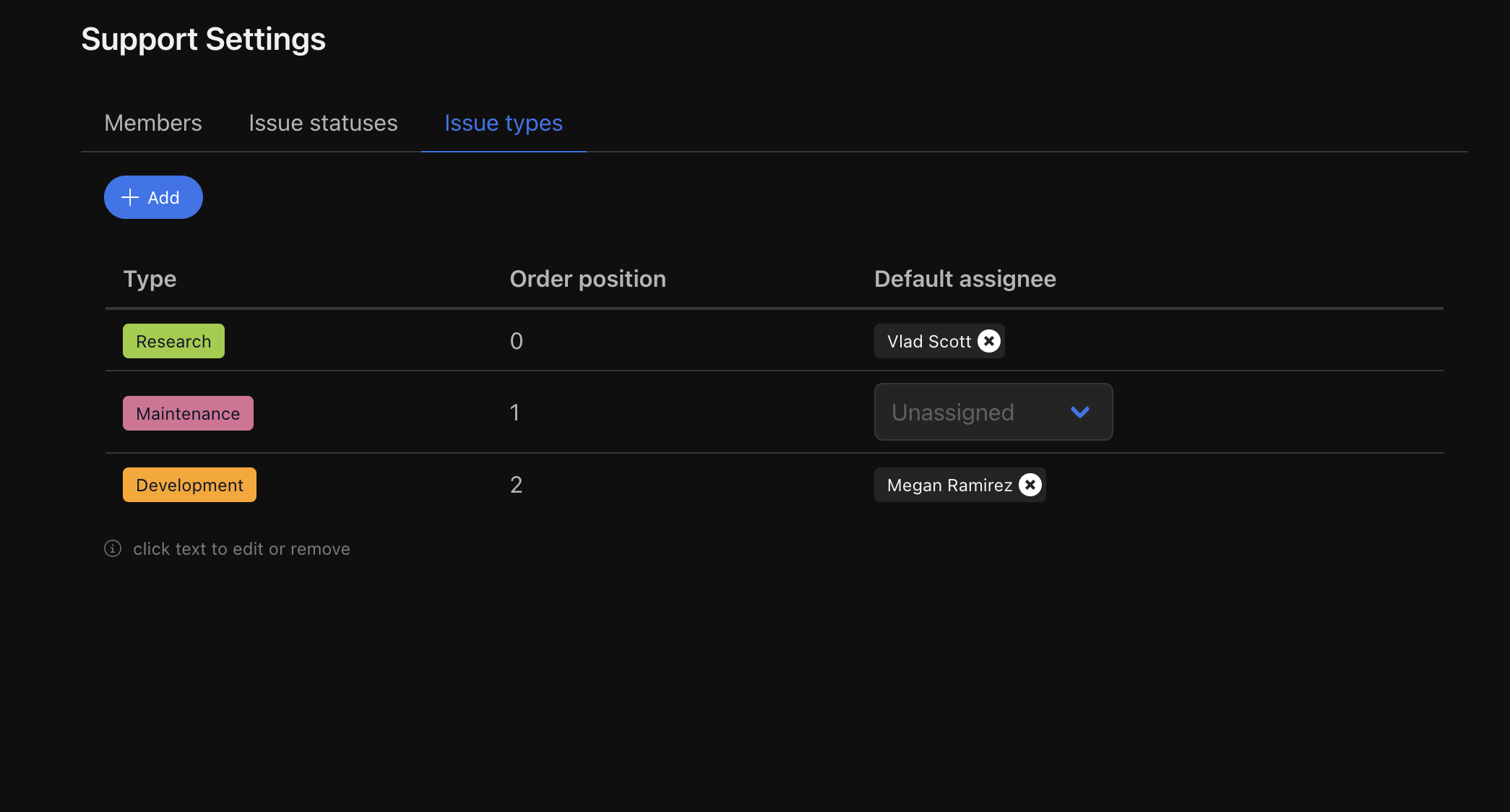Edit order position 2 for Development

click(516, 485)
